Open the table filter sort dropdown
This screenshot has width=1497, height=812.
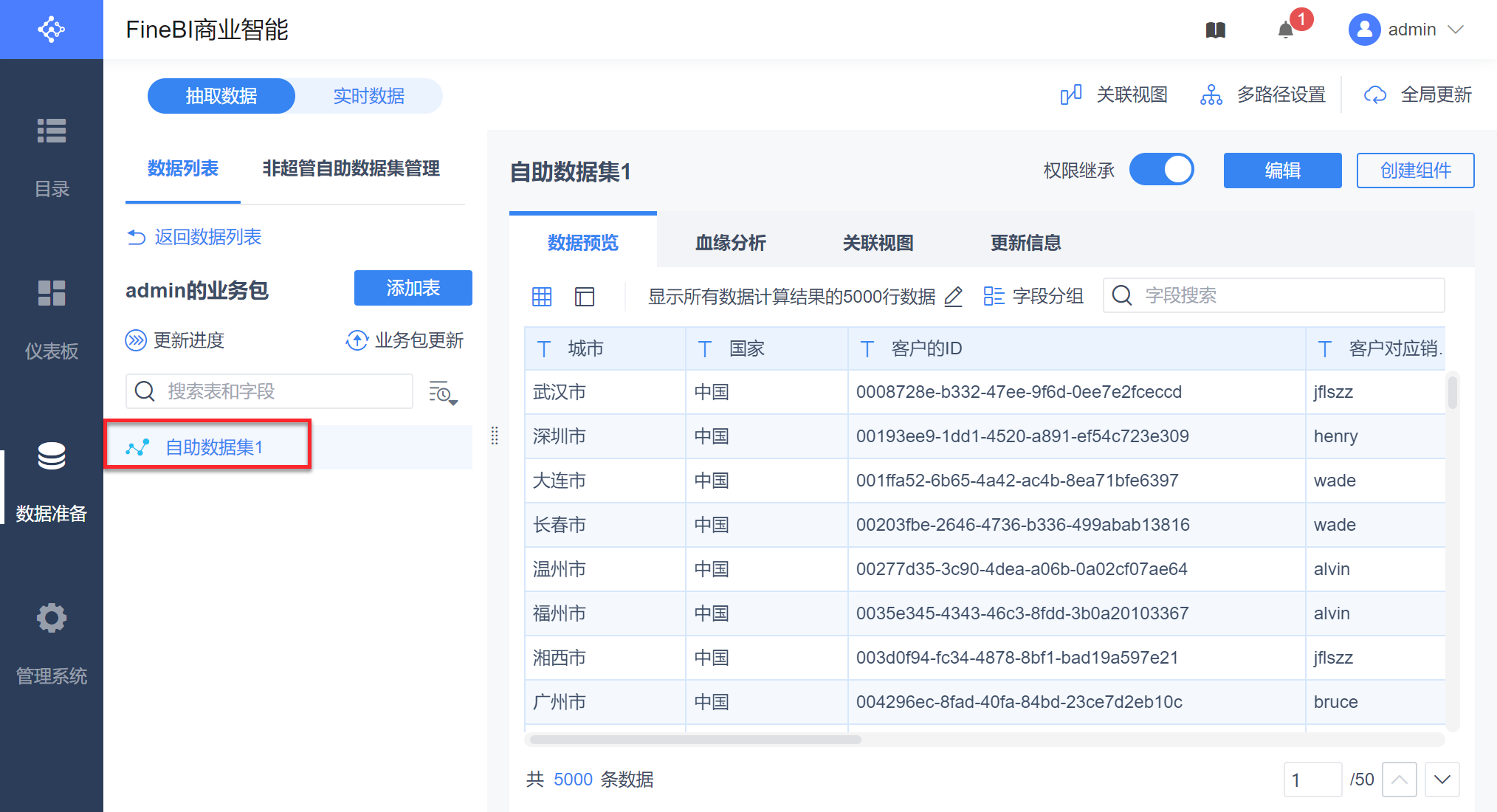coord(443,393)
